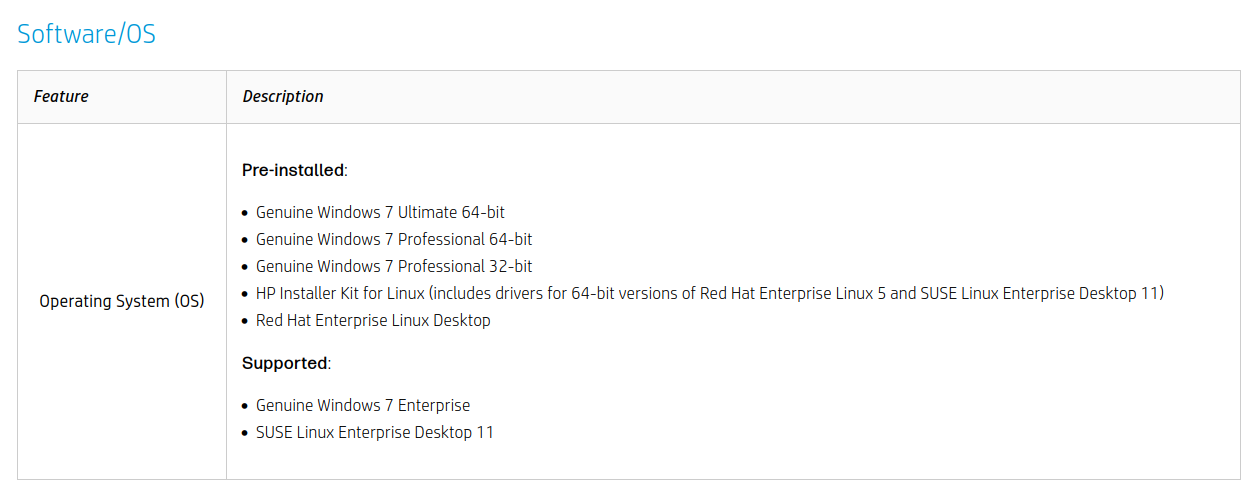This screenshot has width=1249, height=492.
Task: Click the bullet before Windows 7 Enterprise
Action: (246, 406)
